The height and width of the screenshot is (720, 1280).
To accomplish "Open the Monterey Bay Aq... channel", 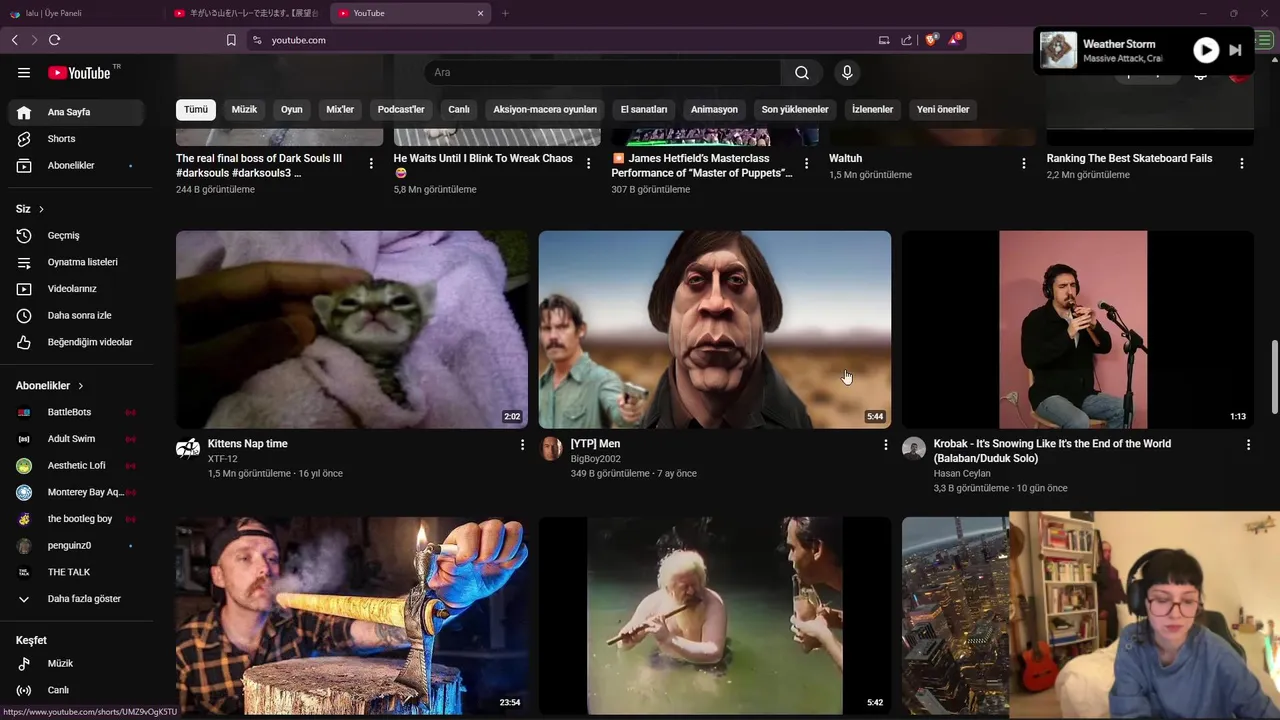I will (75, 492).
